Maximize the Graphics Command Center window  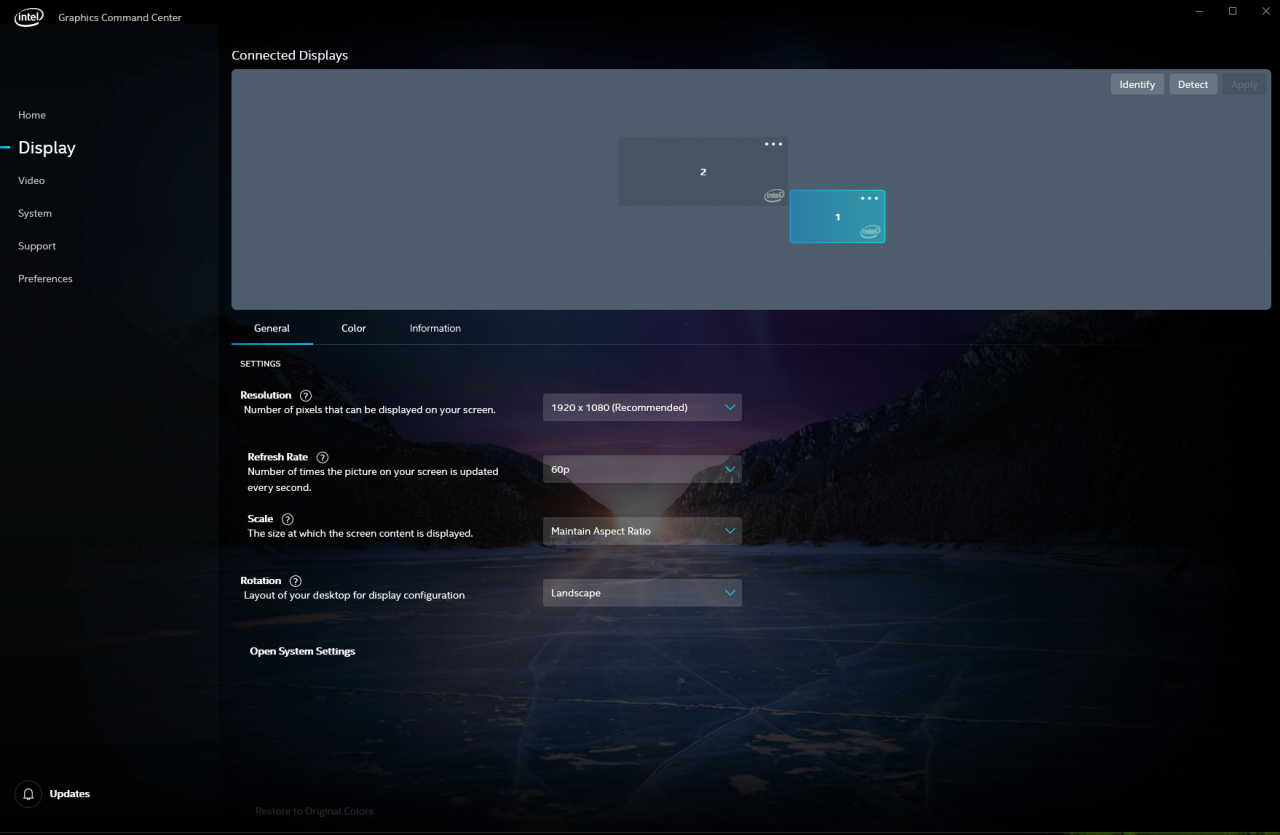click(x=1232, y=11)
